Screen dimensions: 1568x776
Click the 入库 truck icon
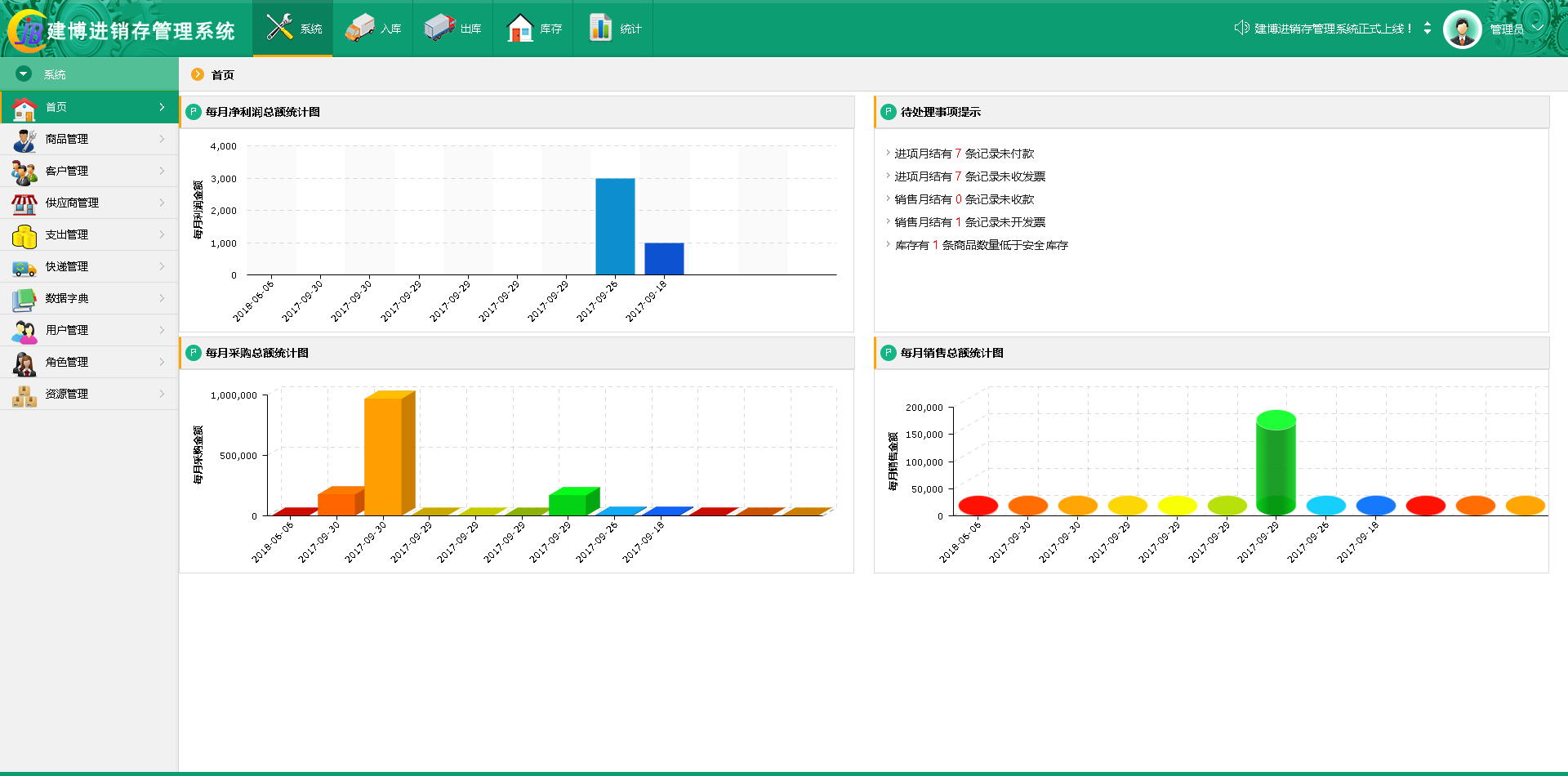pyautogui.click(x=359, y=28)
